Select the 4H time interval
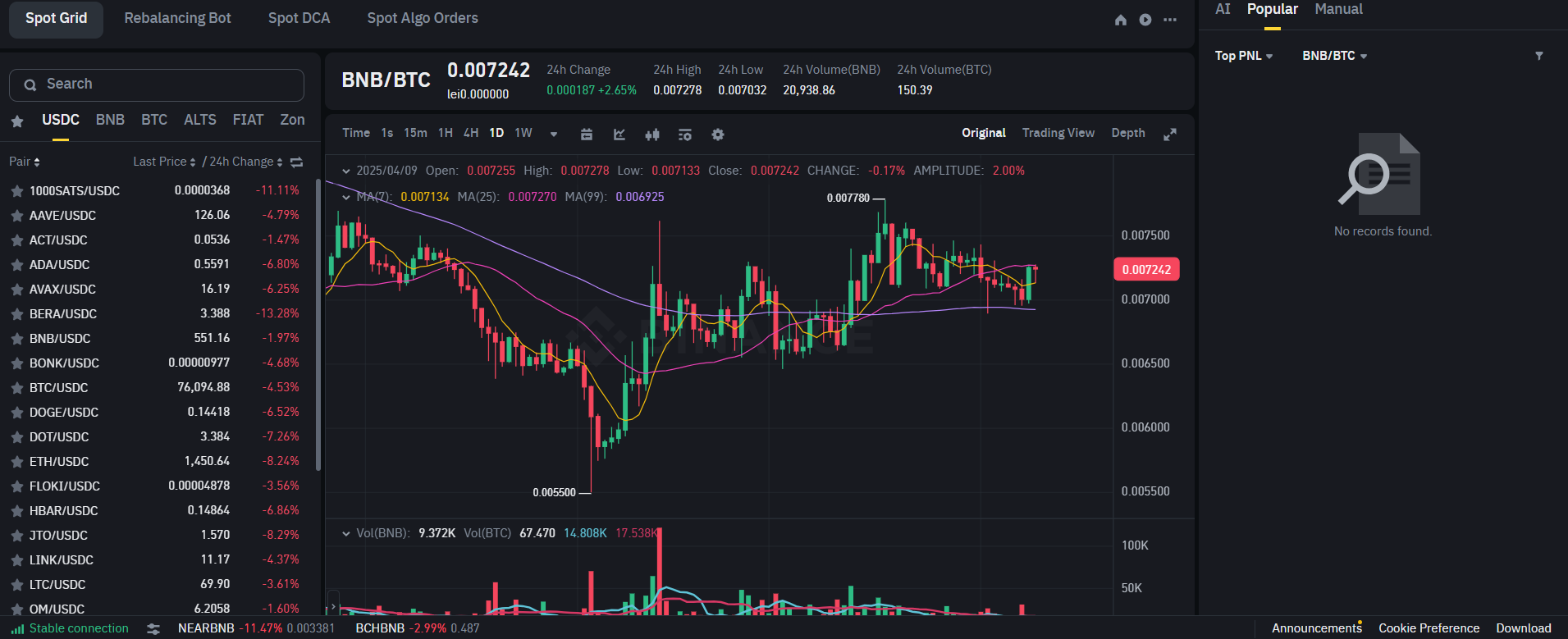Viewport: 1568px width, 639px height. (x=471, y=133)
